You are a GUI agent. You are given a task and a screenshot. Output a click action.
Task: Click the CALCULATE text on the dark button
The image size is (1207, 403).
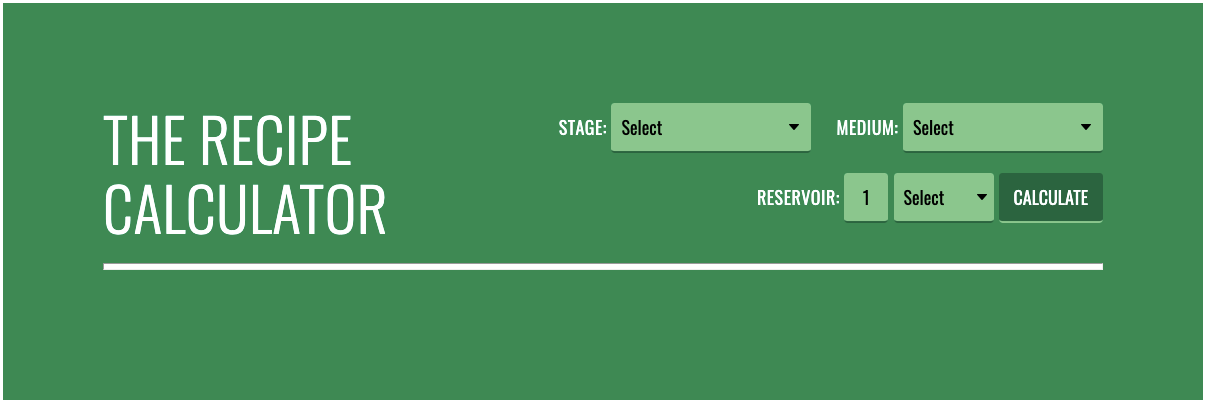(1050, 198)
